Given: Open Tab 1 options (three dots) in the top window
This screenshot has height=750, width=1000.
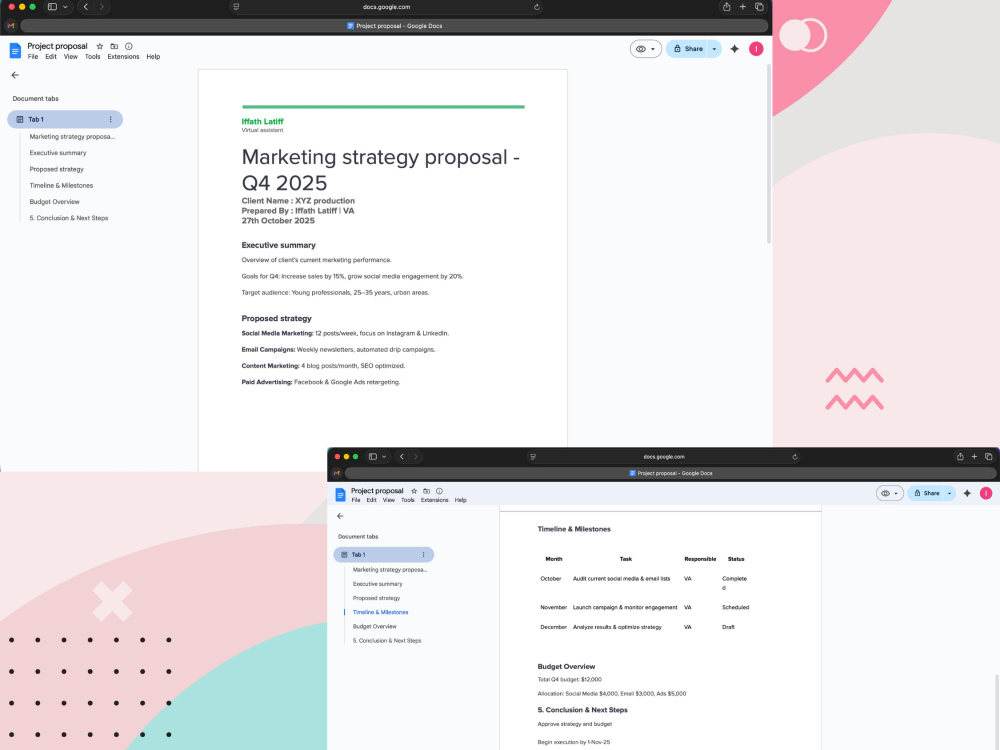Looking at the screenshot, I should pos(110,119).
